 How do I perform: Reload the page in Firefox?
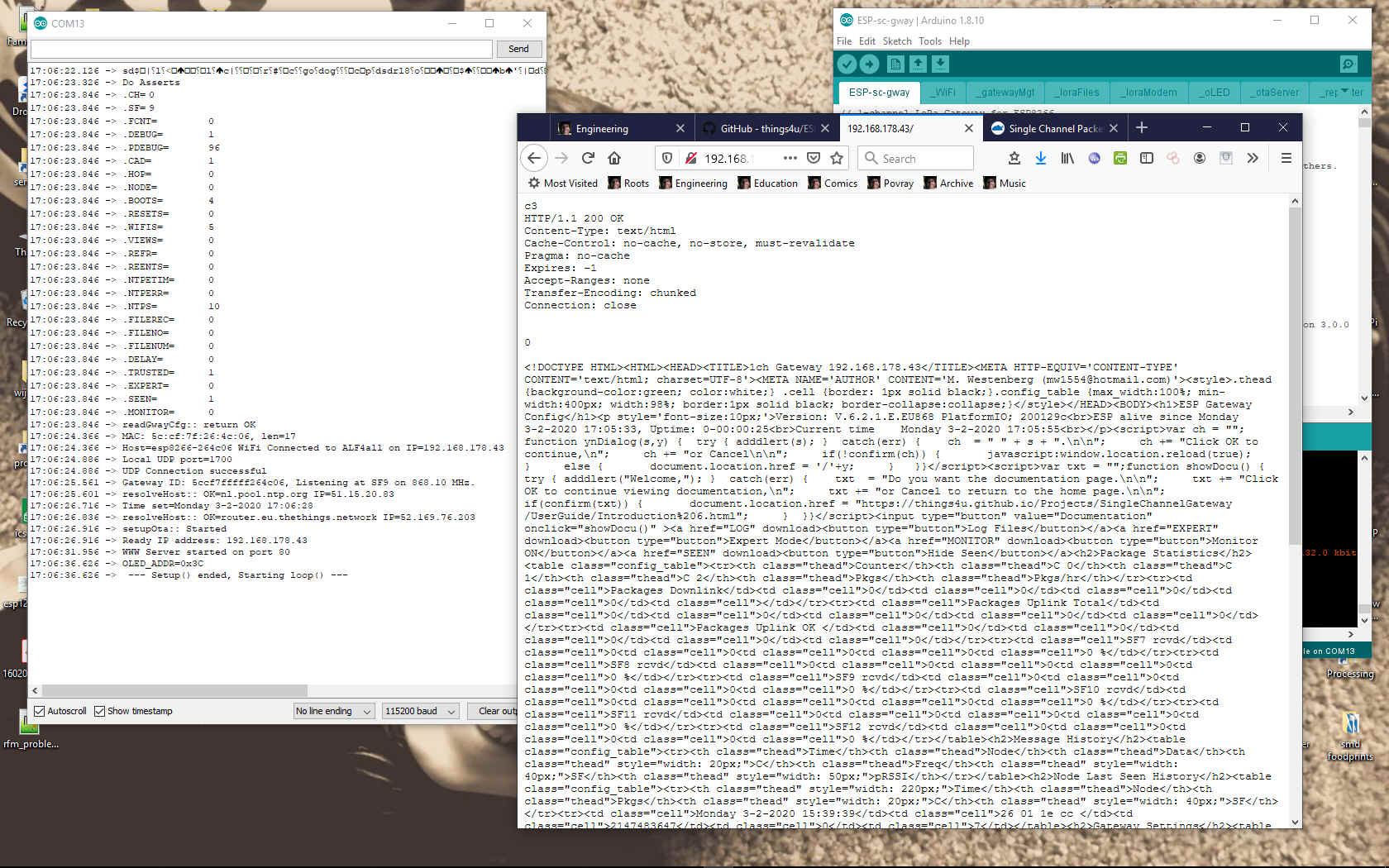(x=588, y=158)
